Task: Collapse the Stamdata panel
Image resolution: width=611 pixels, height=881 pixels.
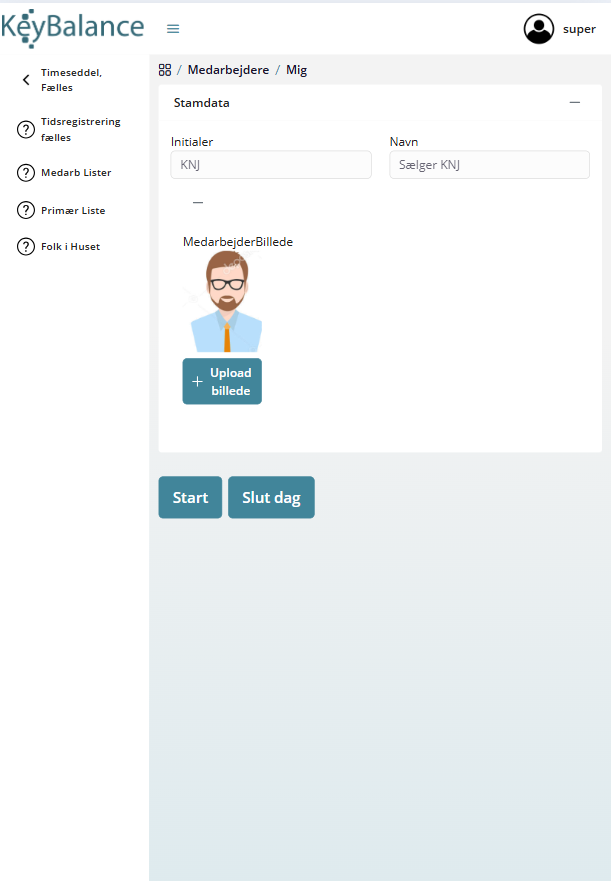Action: click(574, 102)
